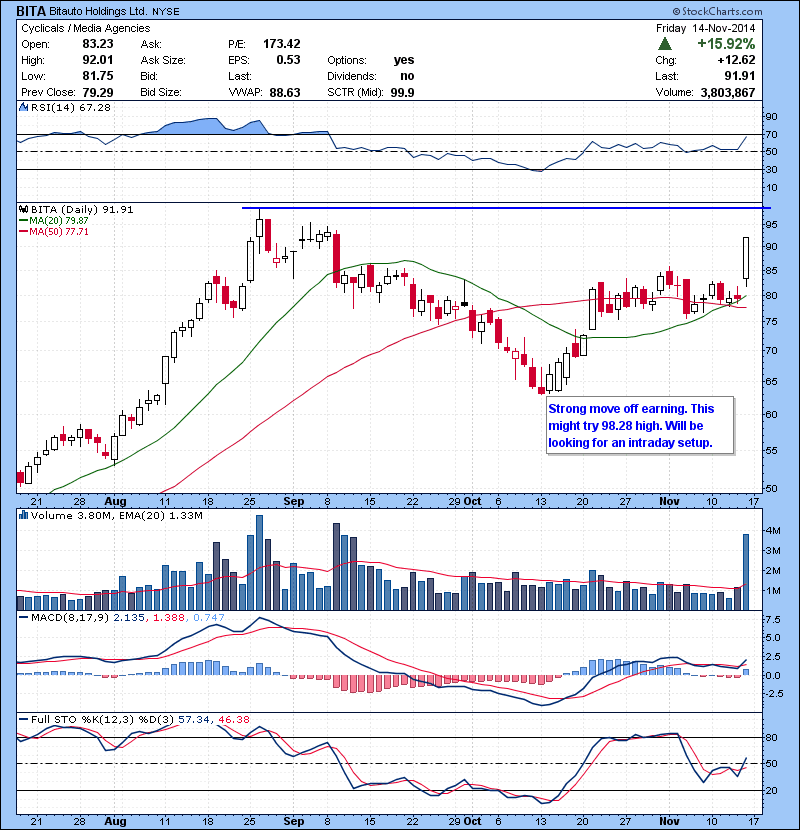The image size is (800, 830).
Task: Click the Volume 3.80M, EMA(20) 1.33M label
Action: coord(116,515)
